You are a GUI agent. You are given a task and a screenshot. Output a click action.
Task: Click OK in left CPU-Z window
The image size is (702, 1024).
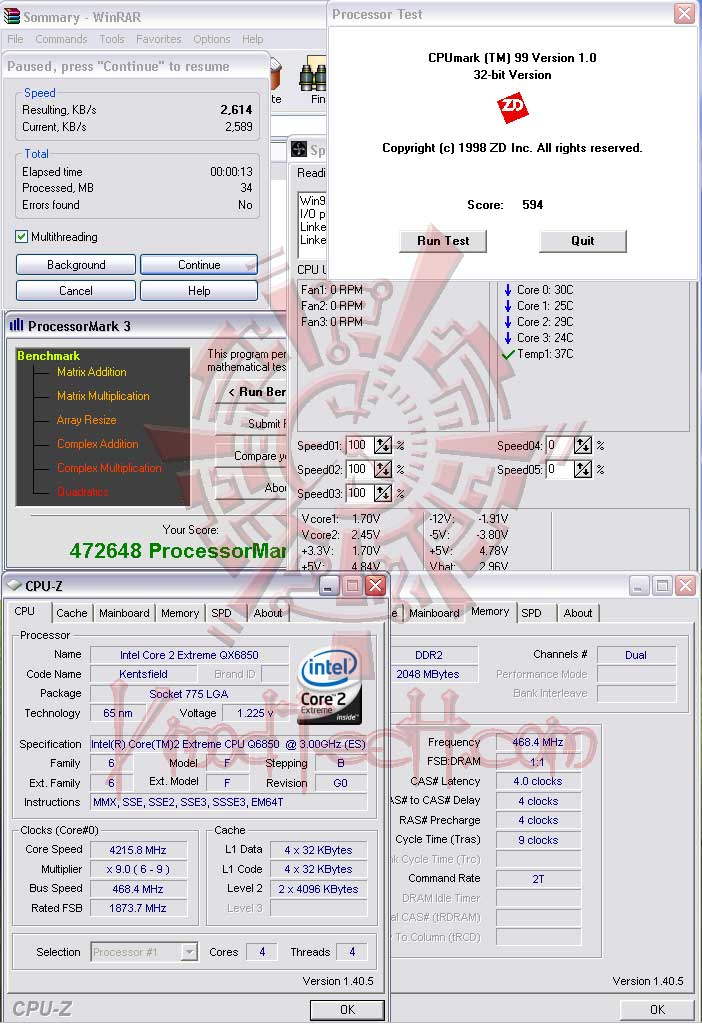(x=347, y=1010)
